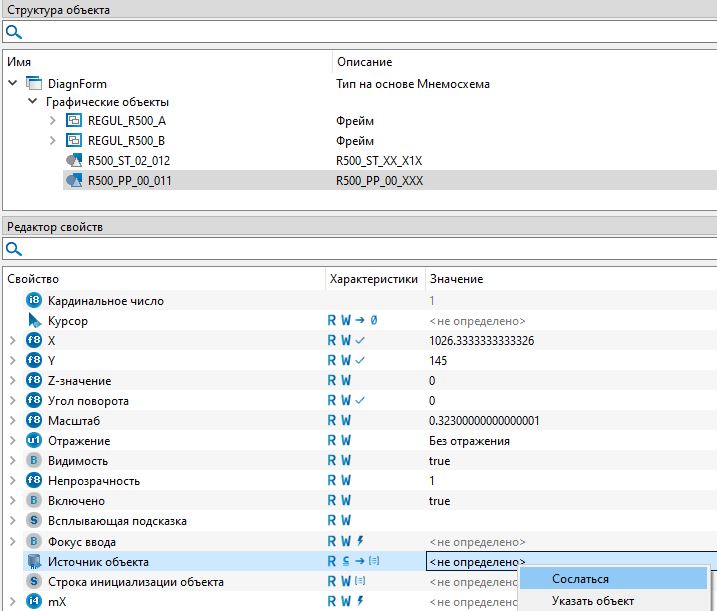Click the i8 icon of Кардинальное число
The width and height of the screenshot is (717, 611).
point(34,301)
